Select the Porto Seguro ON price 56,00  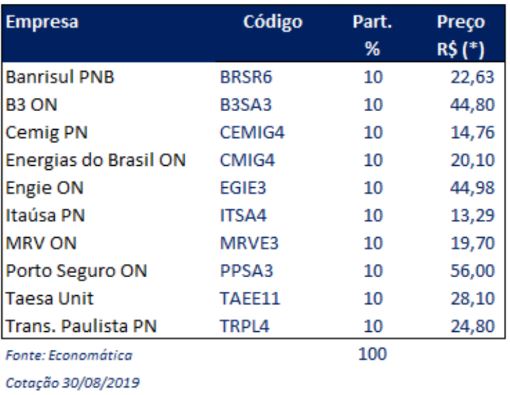coord(472,271)
